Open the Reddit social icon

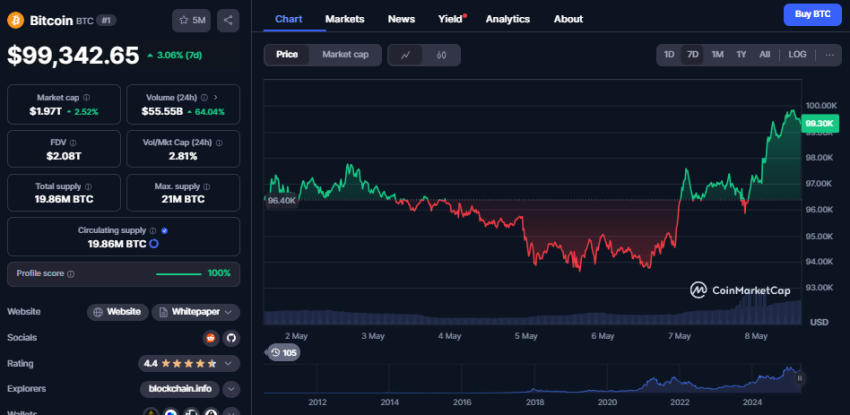pyautogui.click(x=210, y=338)
